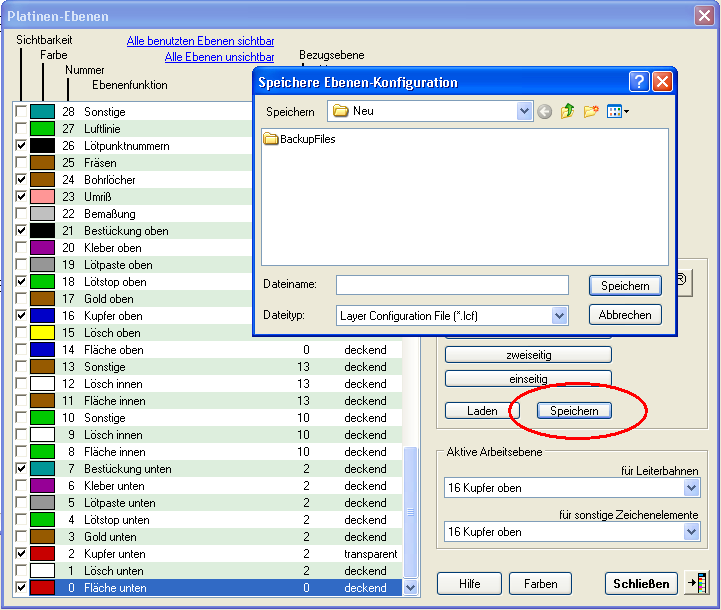Select the row '0 Fläche unten'
The image size is (721, 610).
(207, 587)
